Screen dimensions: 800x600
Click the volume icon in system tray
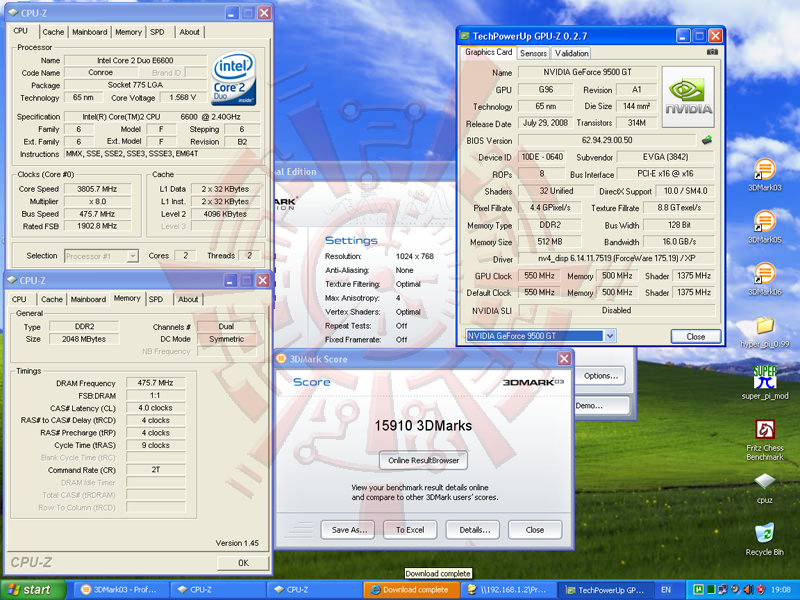click(748, 590)
